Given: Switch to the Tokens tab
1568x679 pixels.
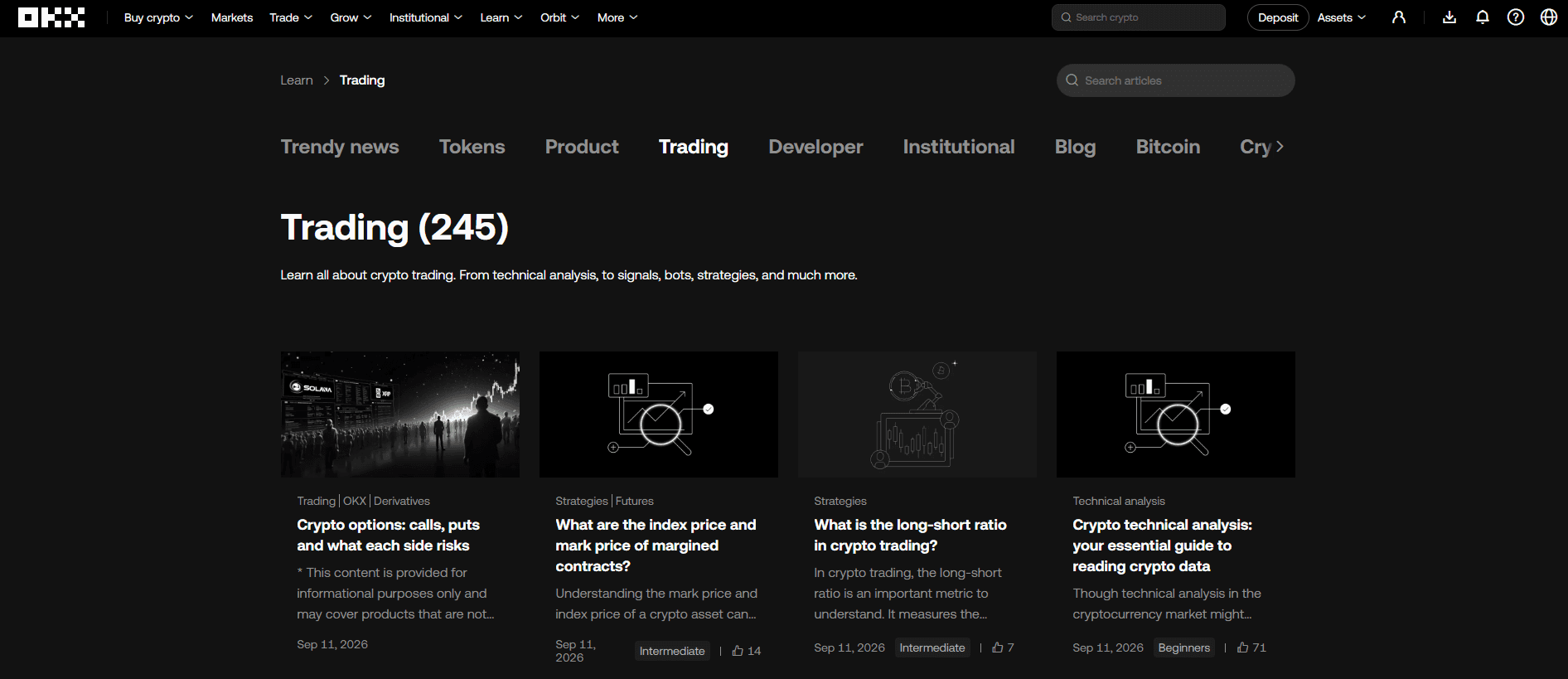Looking at the screenshot, I should [472, 147].
